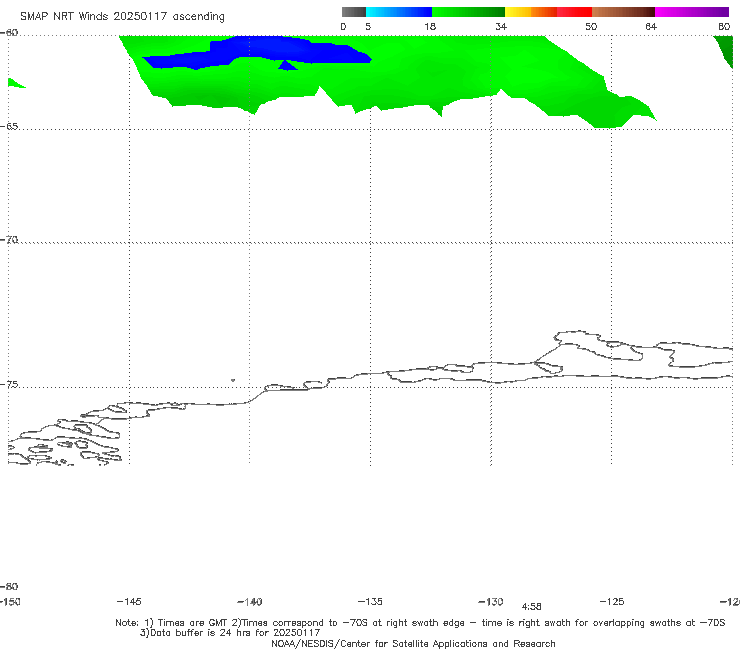The image size is (740, 650).
Task: Click the 'SMAP NRT Winds 20250117 ascending' title
Action: (122, 16)
